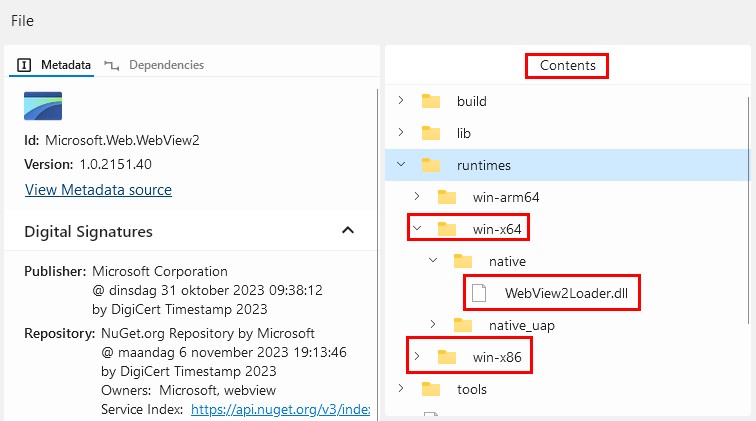
Task: Expand the native_uap folder chevron
Action: point(433,324)
